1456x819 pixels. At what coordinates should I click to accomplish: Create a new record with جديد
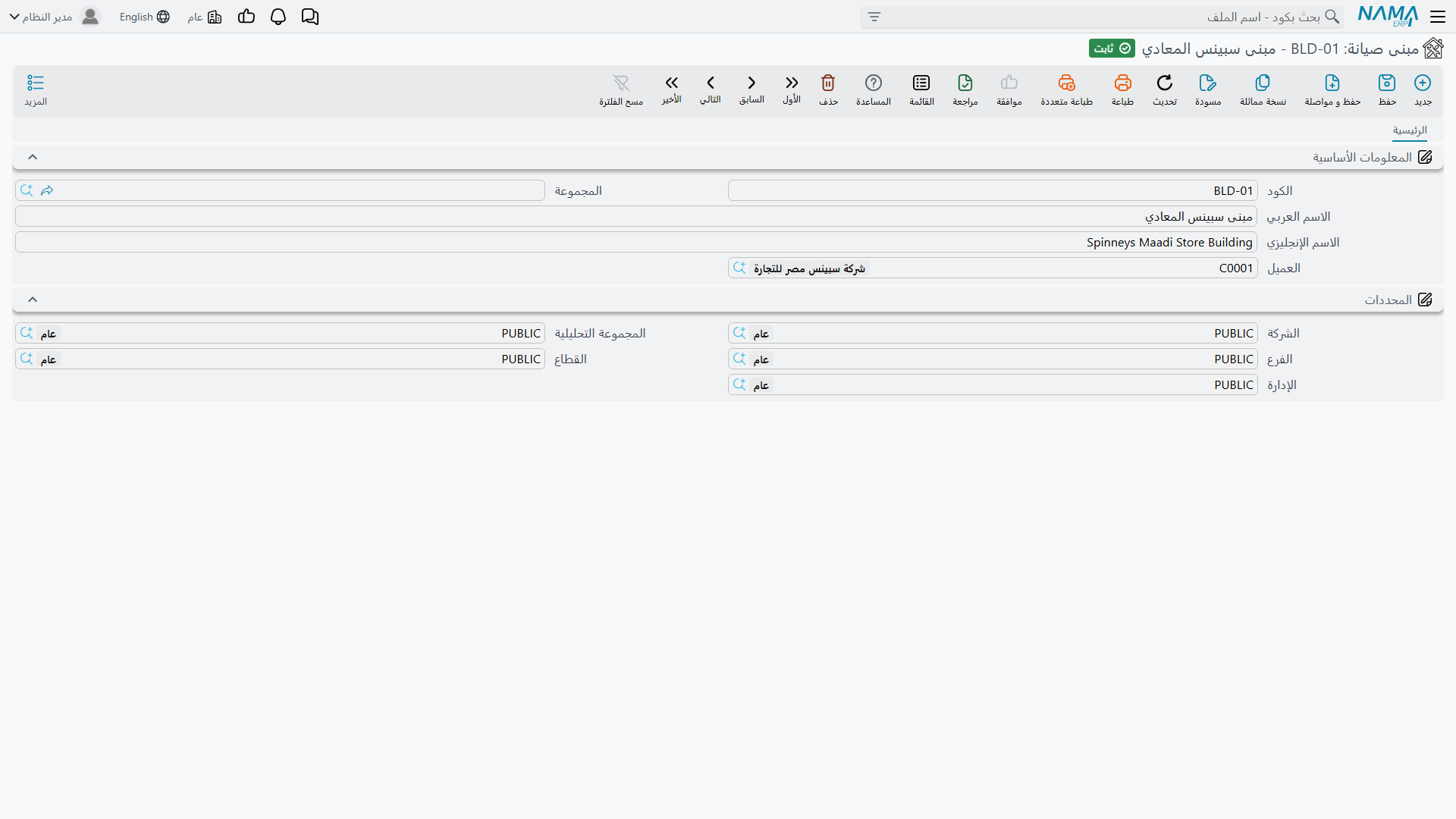(1423, 89)
